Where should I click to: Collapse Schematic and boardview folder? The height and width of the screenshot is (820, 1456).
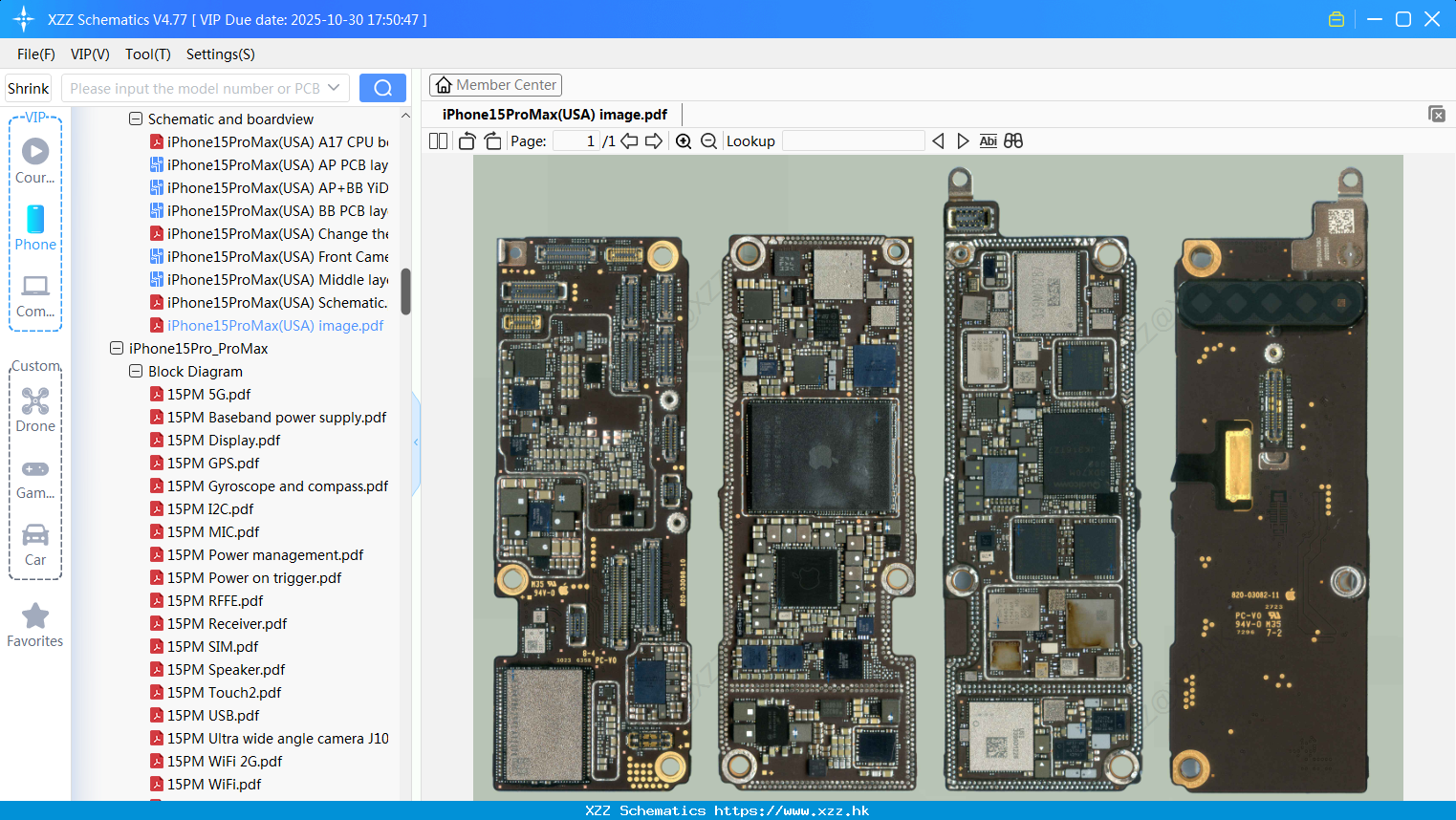pos(136,119)
